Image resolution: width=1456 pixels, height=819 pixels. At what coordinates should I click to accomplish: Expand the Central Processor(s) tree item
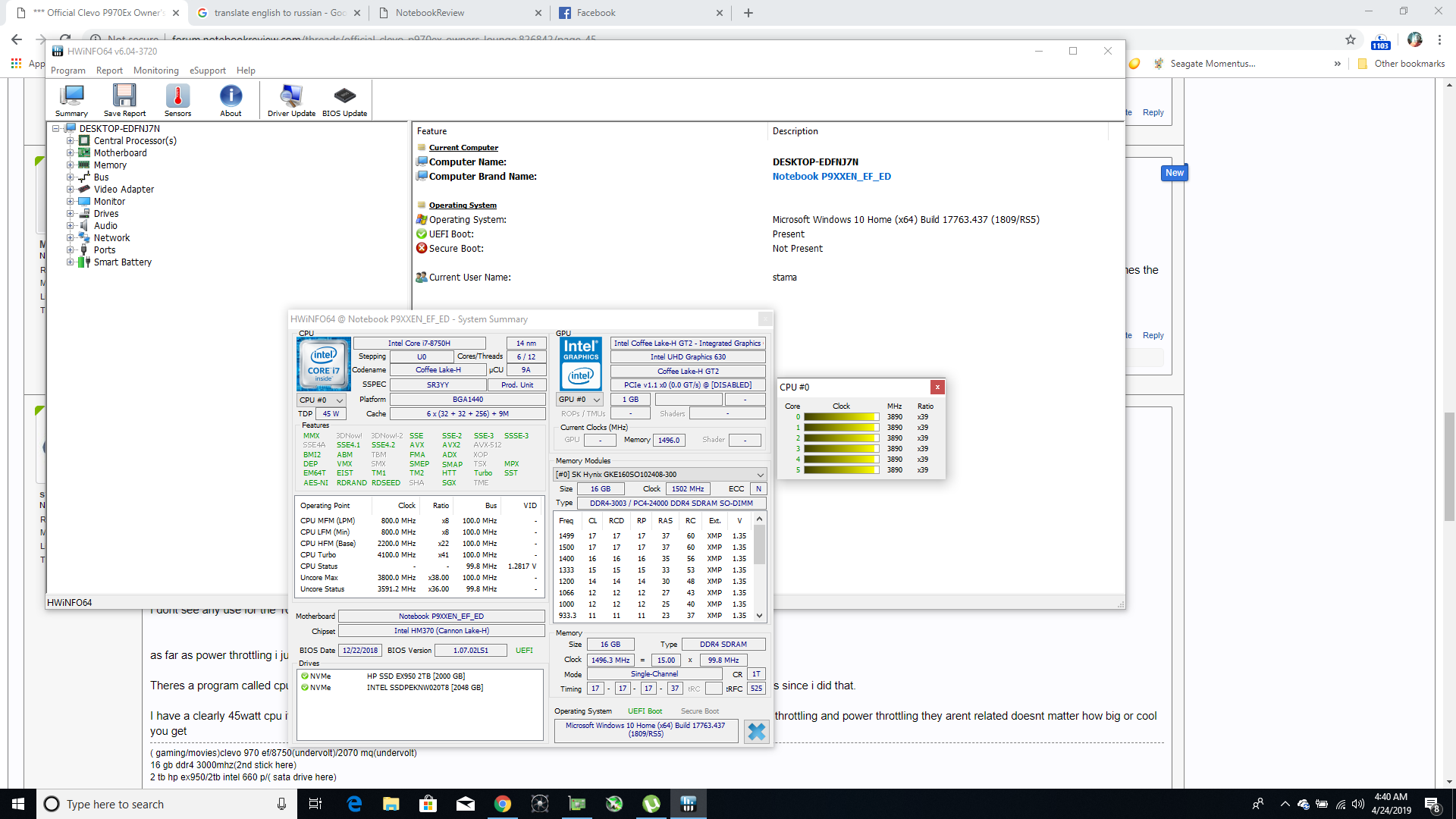[x=71, y=140]
